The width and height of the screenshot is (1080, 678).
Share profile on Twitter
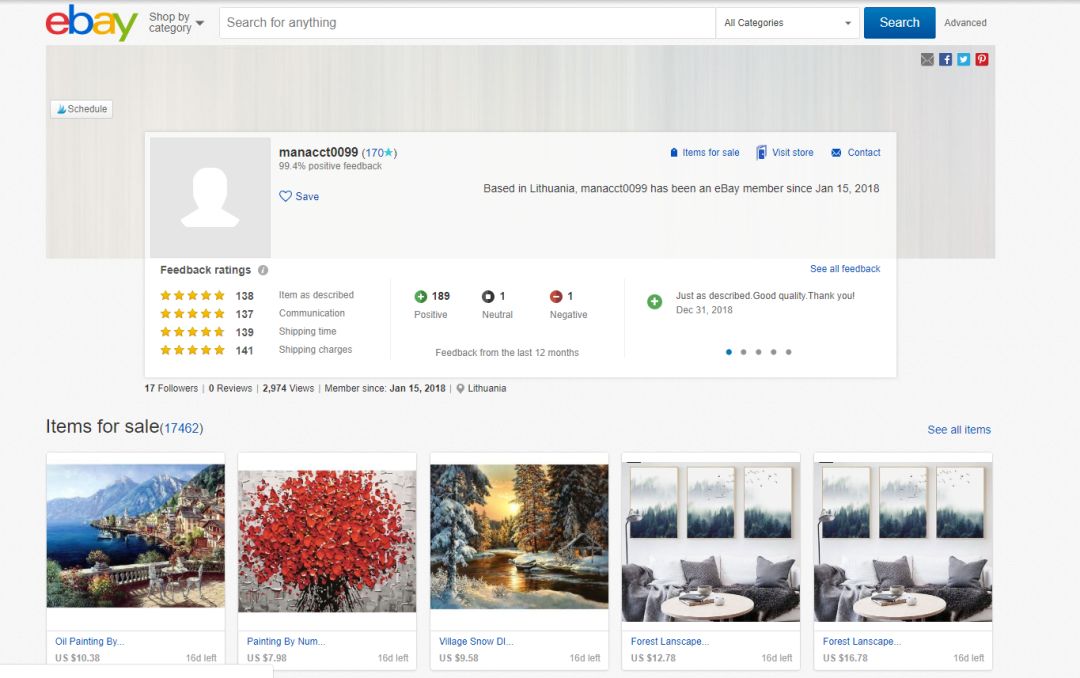[963, 60]
